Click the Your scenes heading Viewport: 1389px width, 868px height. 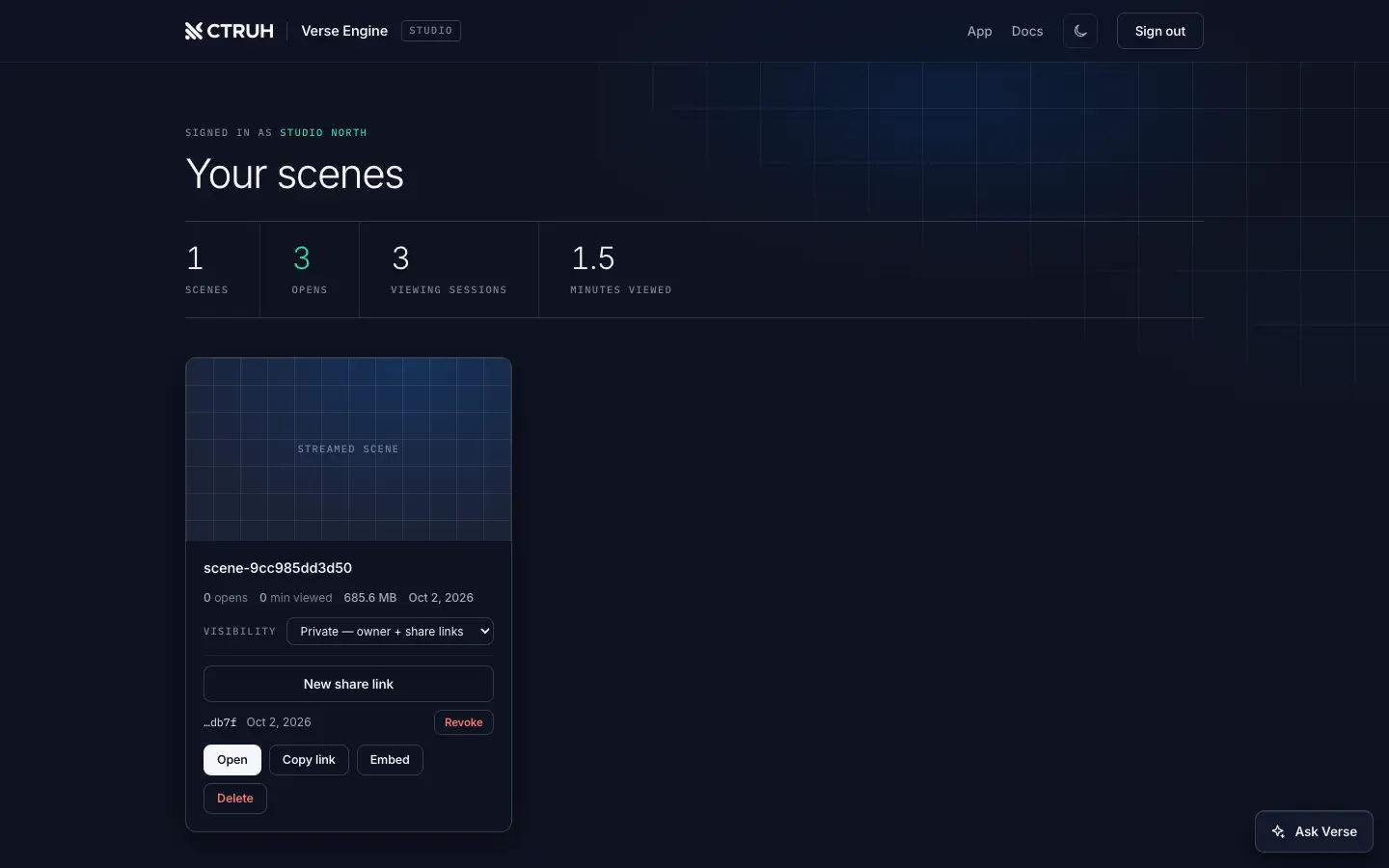294,175
